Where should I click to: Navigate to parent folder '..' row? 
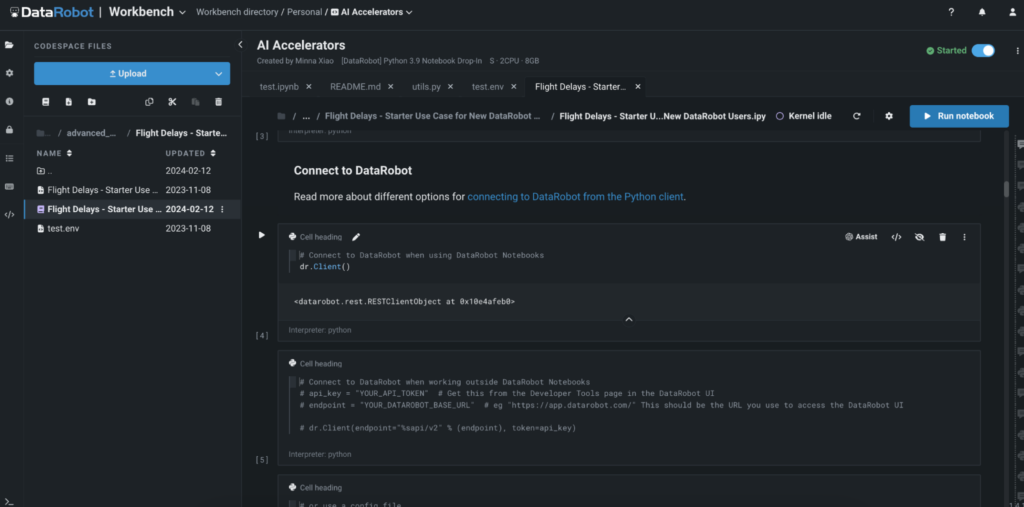[x=132, y=171]
